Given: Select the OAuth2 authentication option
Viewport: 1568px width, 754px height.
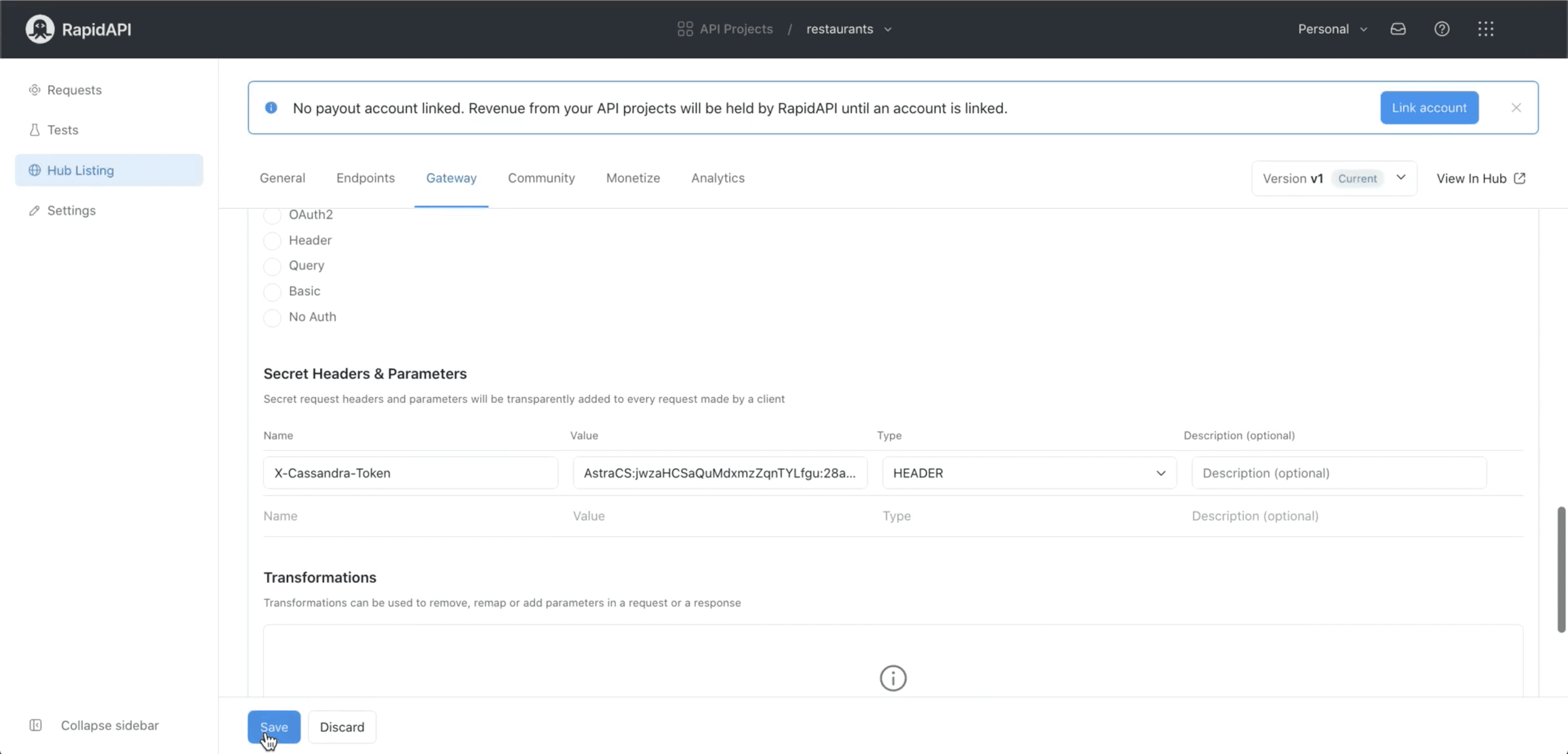Looking at the screenshot, I should 272,215.
